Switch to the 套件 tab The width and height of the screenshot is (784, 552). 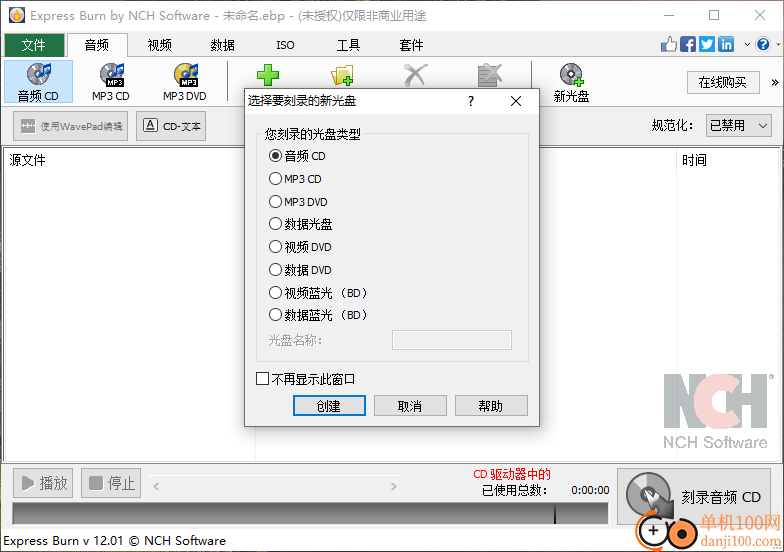click(x=412, y=45)
